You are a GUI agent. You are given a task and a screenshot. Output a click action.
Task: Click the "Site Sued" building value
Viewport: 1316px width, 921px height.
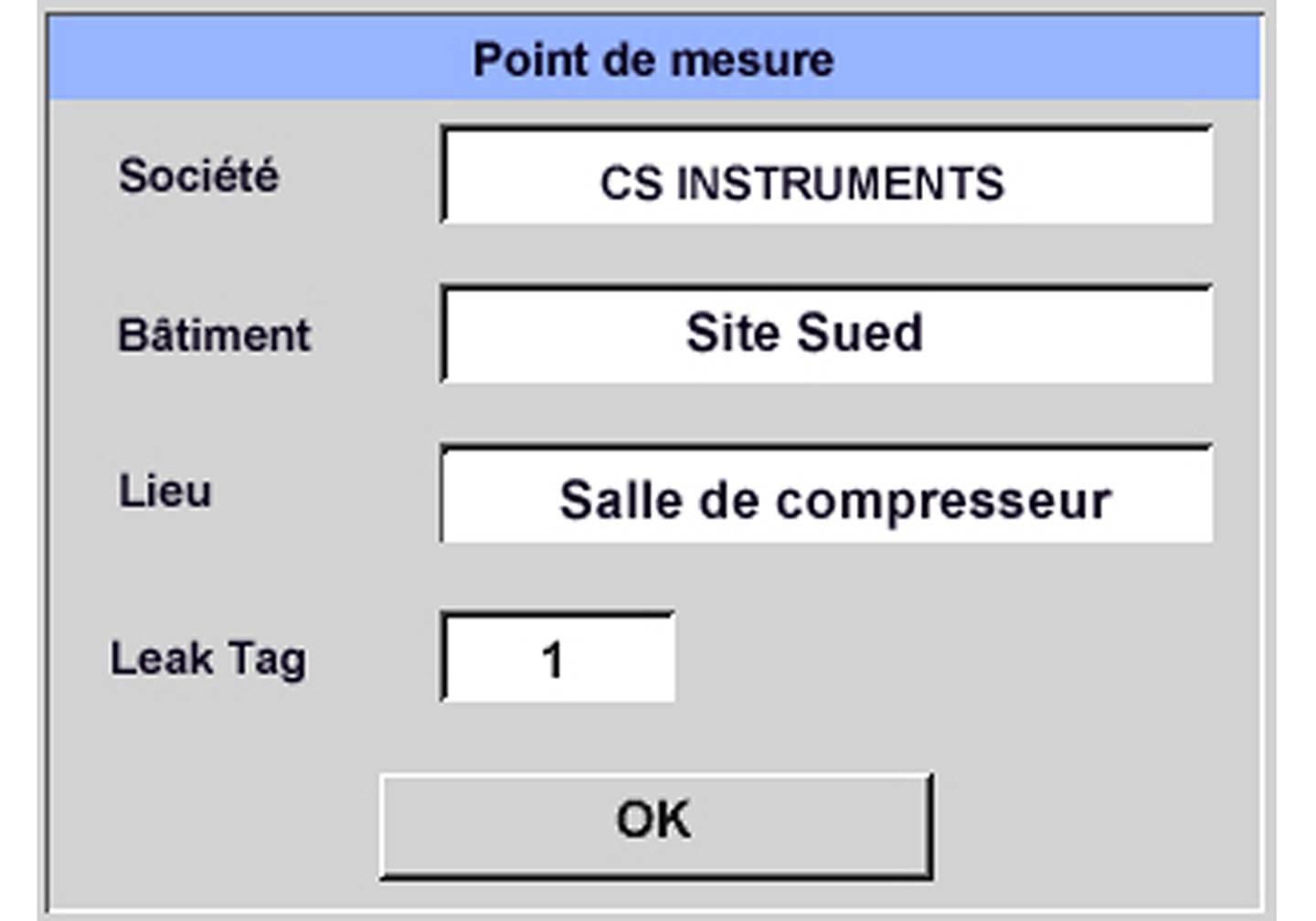[804, 333]
